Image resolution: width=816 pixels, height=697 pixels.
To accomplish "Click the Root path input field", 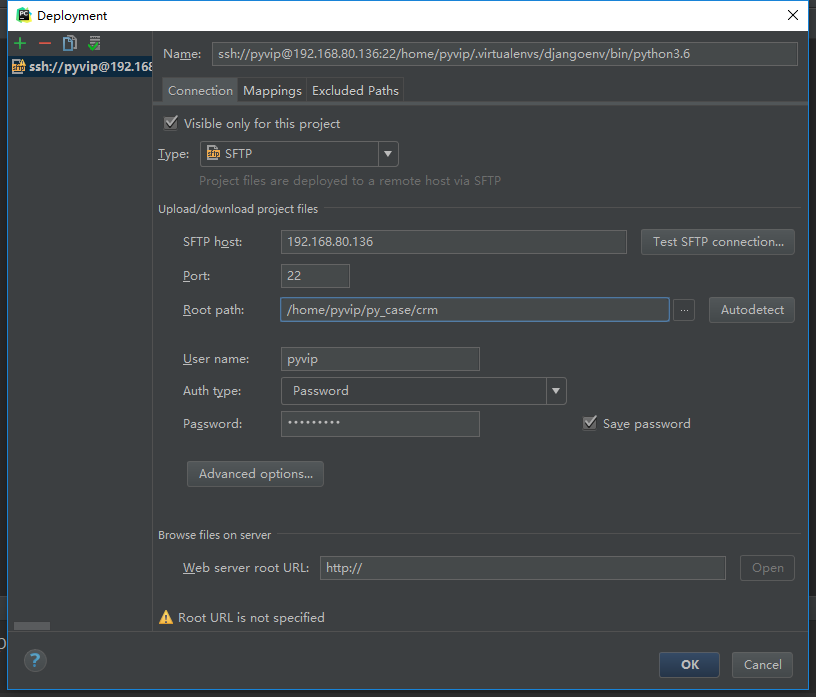I will [x=475, y=310].
